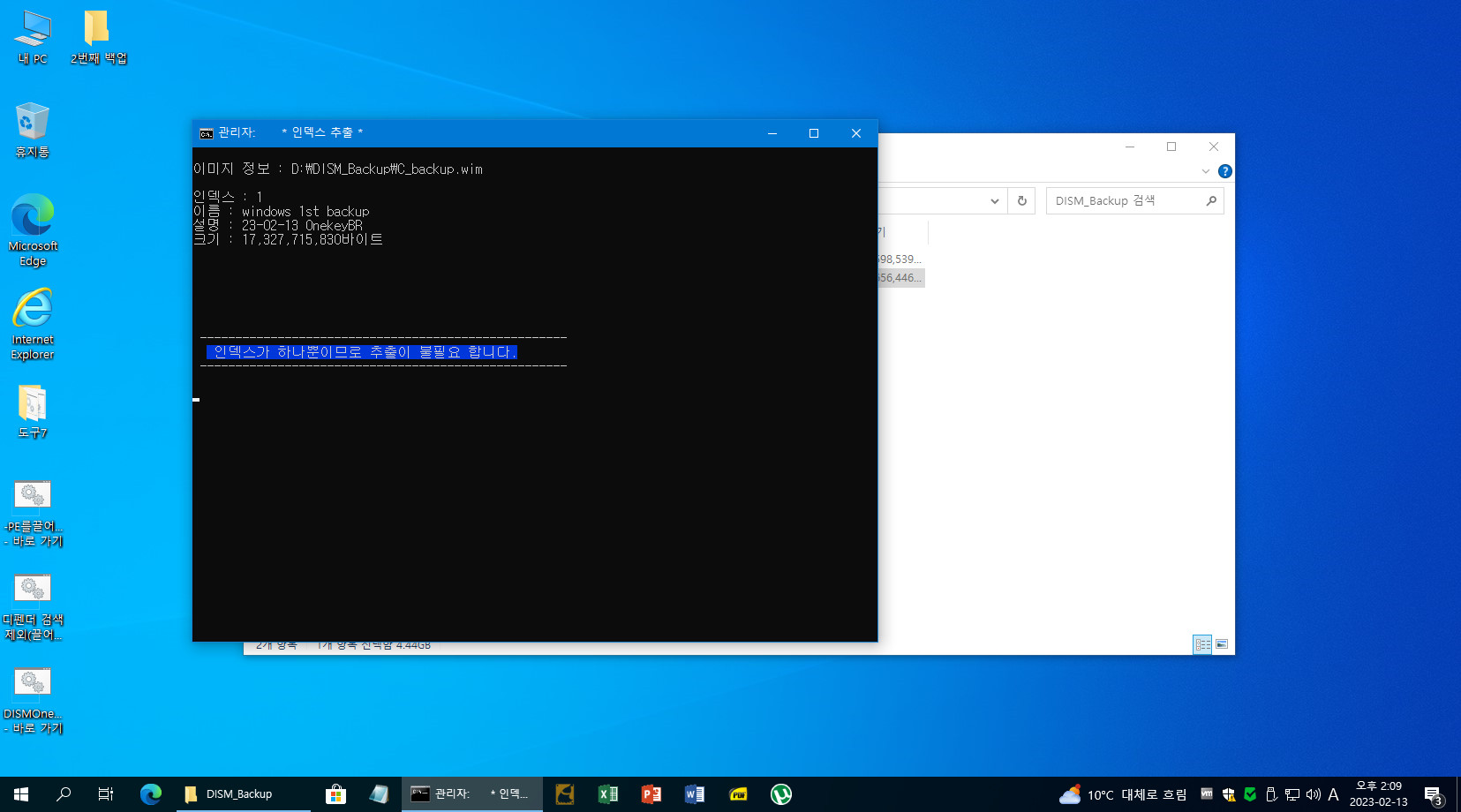Open the volume speaker tray icon

point(1314,794)
